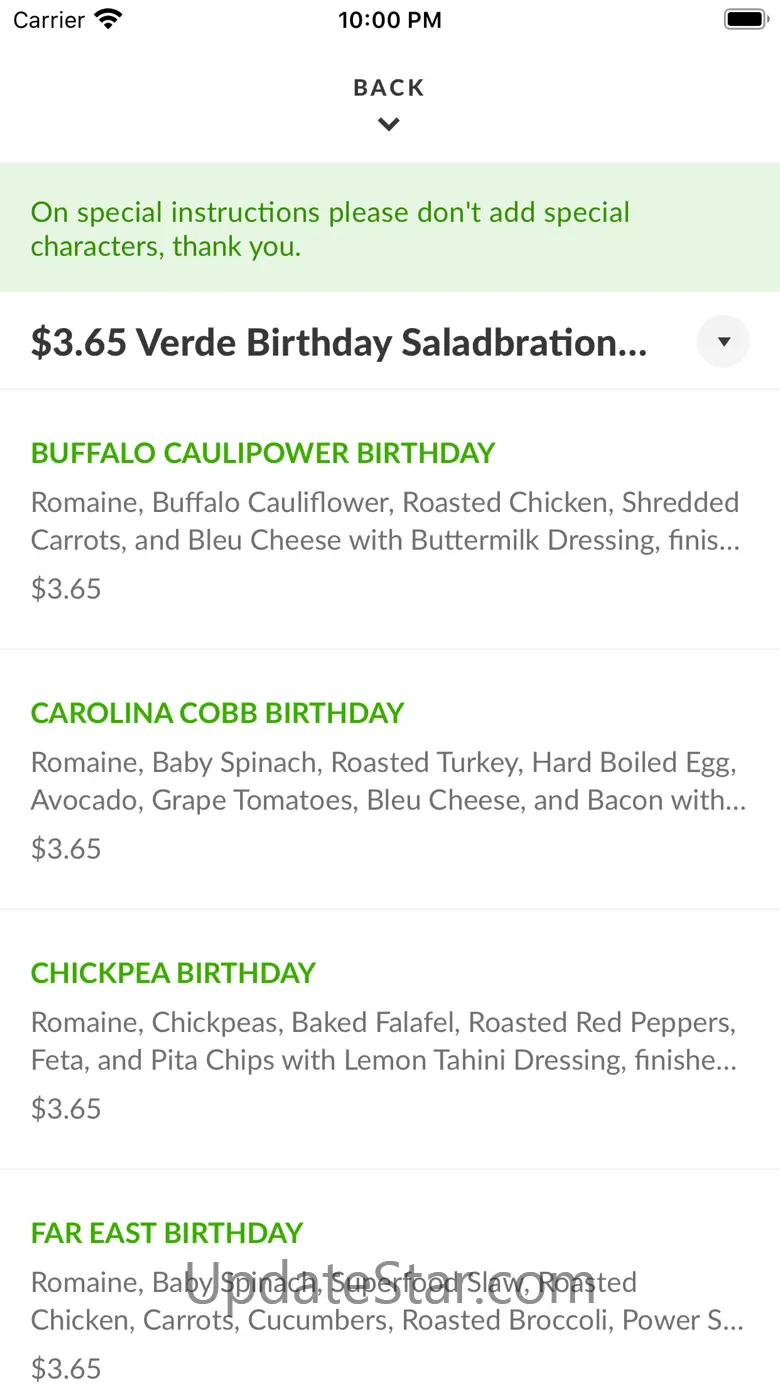Tap the battery icon in status bar
The image size is (780, 1387).
click(x=745, y=19)
